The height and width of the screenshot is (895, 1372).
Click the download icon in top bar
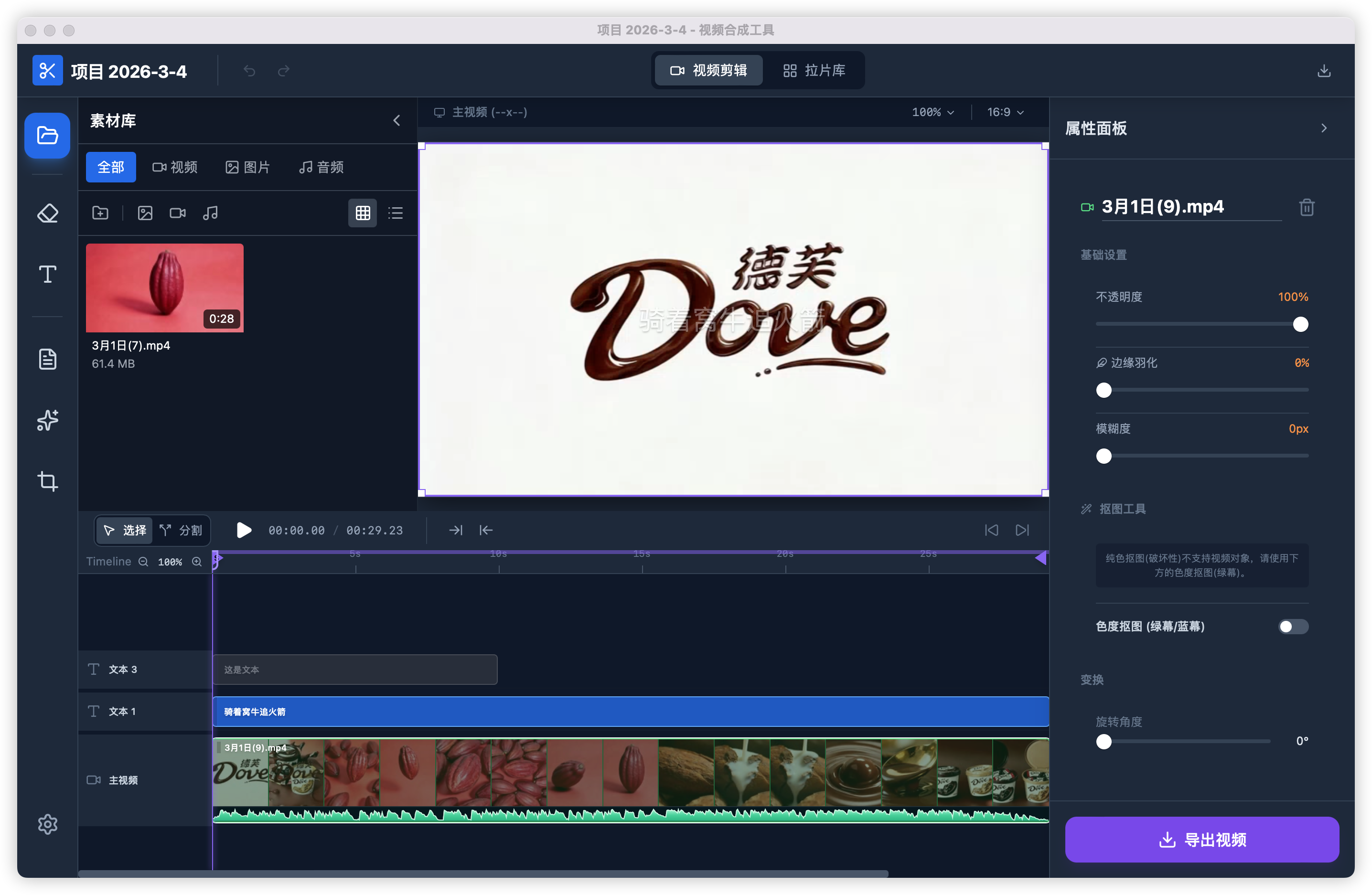click(1324, 71)
